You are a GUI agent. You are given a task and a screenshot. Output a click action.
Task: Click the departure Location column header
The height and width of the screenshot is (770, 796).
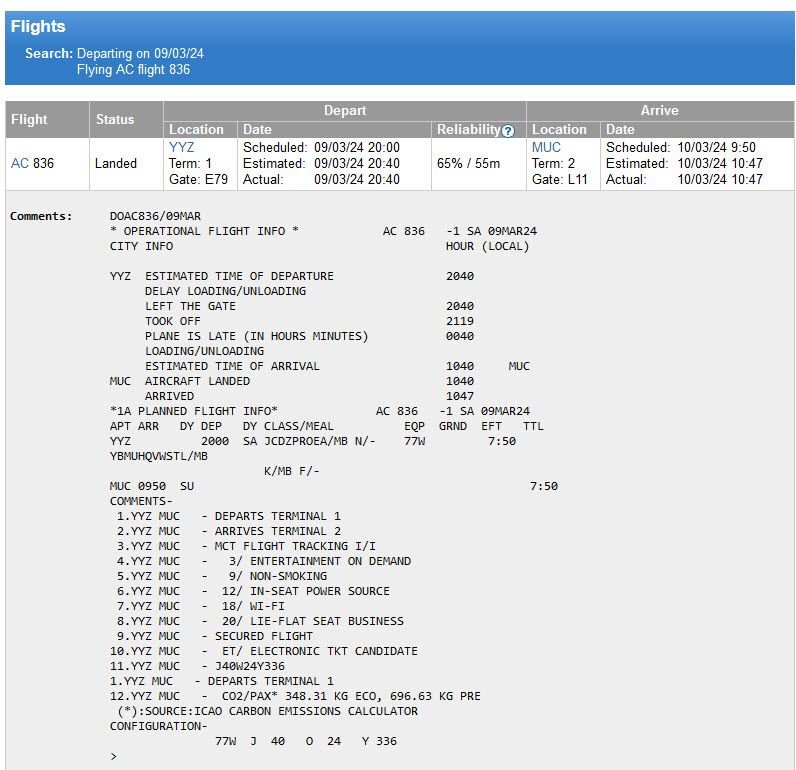[x=196, y=129]
